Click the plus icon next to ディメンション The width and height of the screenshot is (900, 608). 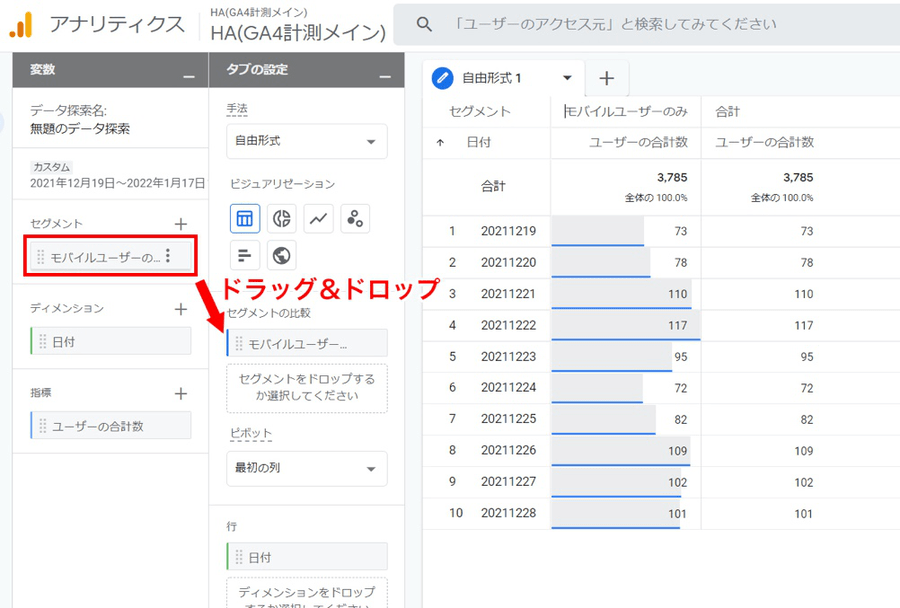pyautogui.click(x=181, y=309)
